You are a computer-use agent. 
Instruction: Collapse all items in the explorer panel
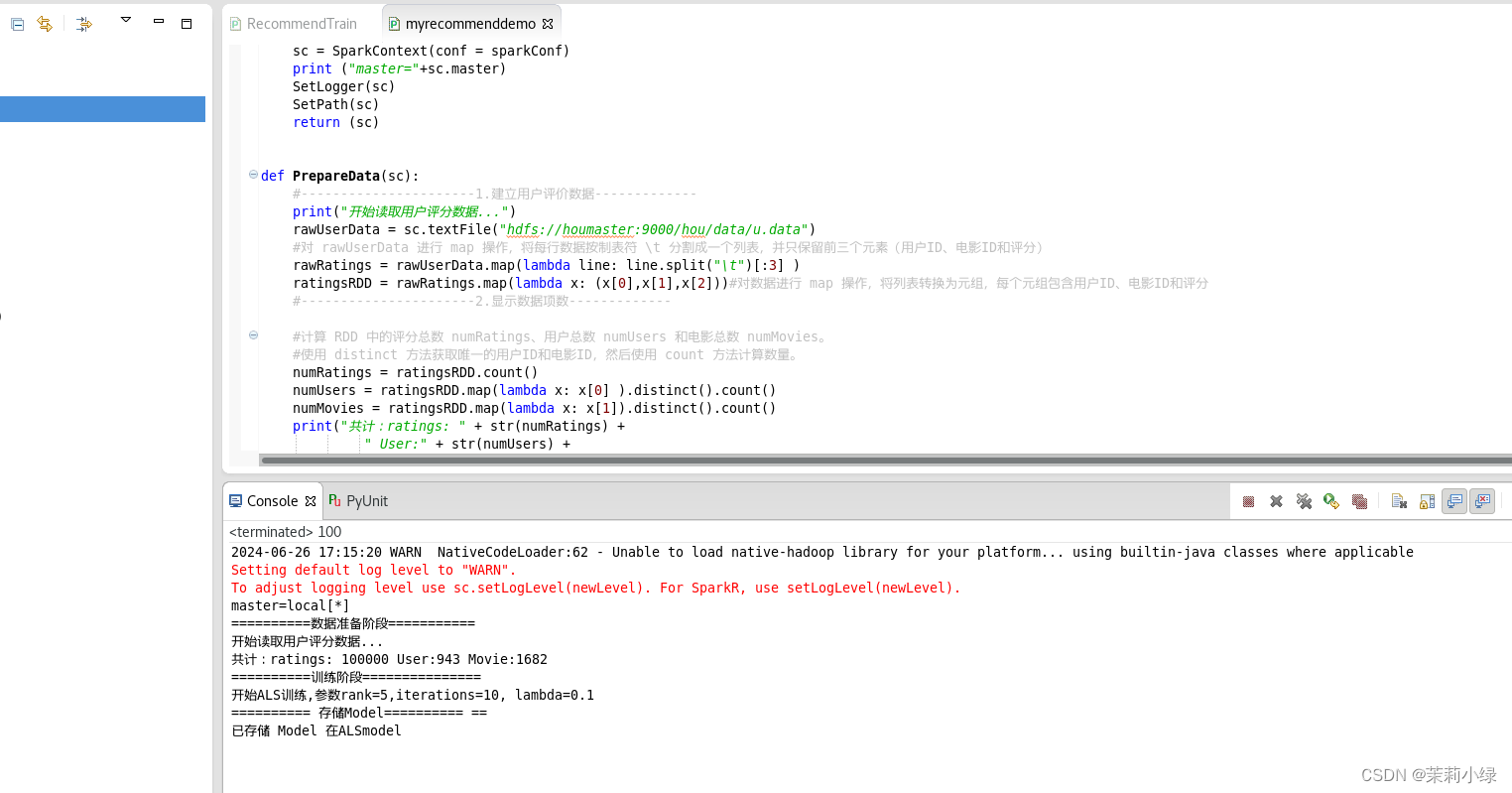click(x=17, y=24)
